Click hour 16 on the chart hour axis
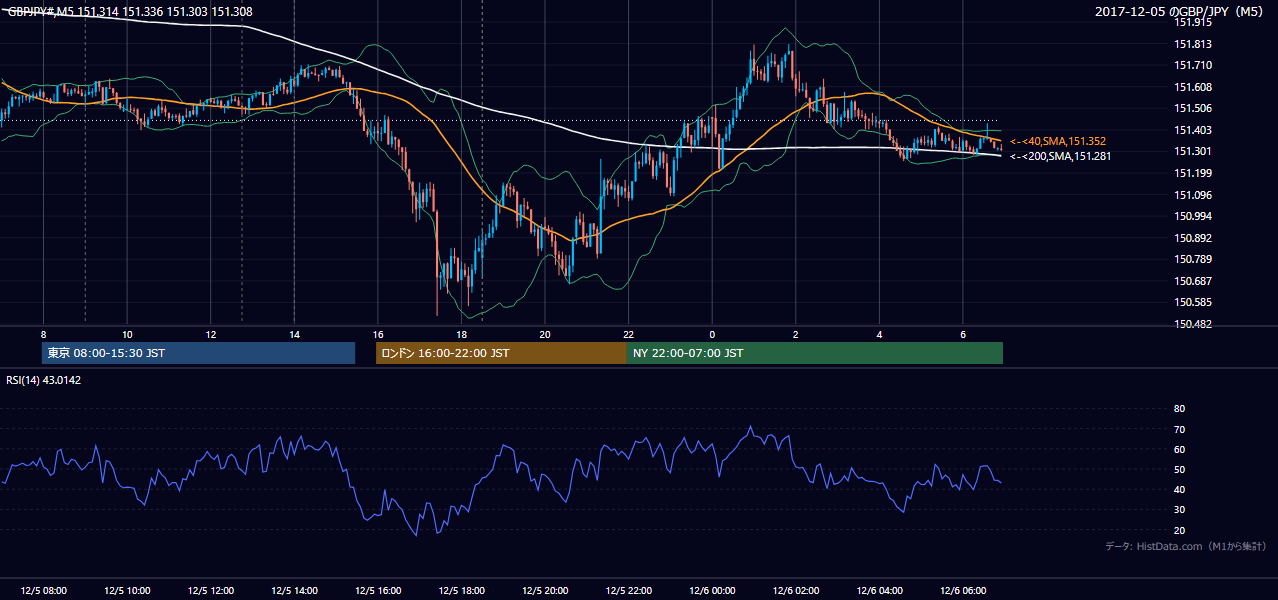The width and height of the screenshot is (1278, 600). (x=377, y=334)
